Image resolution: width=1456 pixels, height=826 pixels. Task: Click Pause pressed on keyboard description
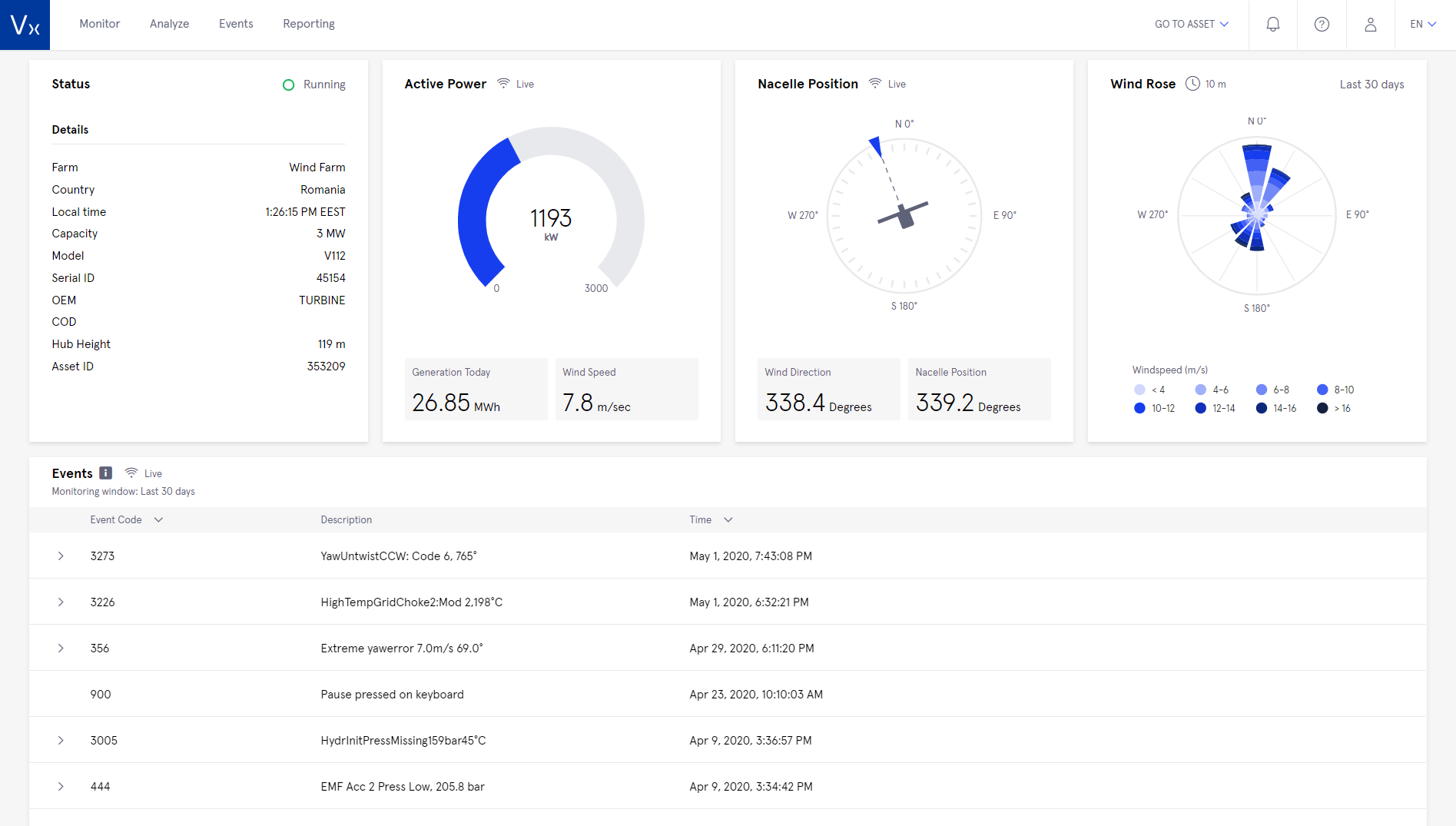pos(392,694)
